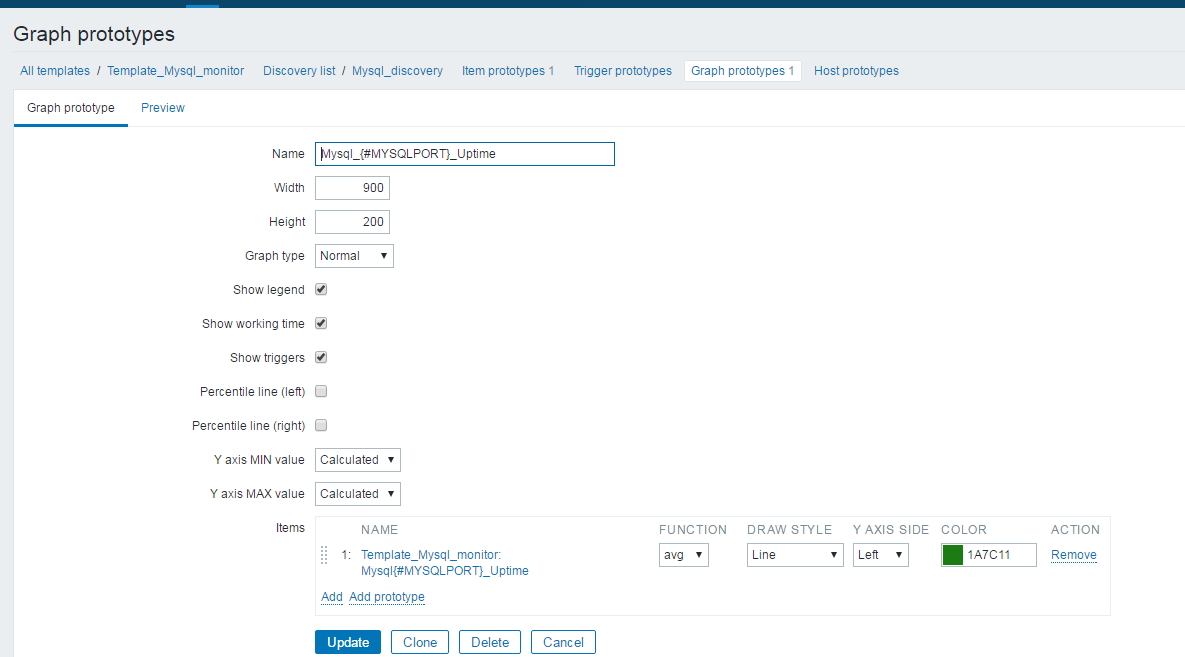Click the ACTION column header

(1075, 530)
